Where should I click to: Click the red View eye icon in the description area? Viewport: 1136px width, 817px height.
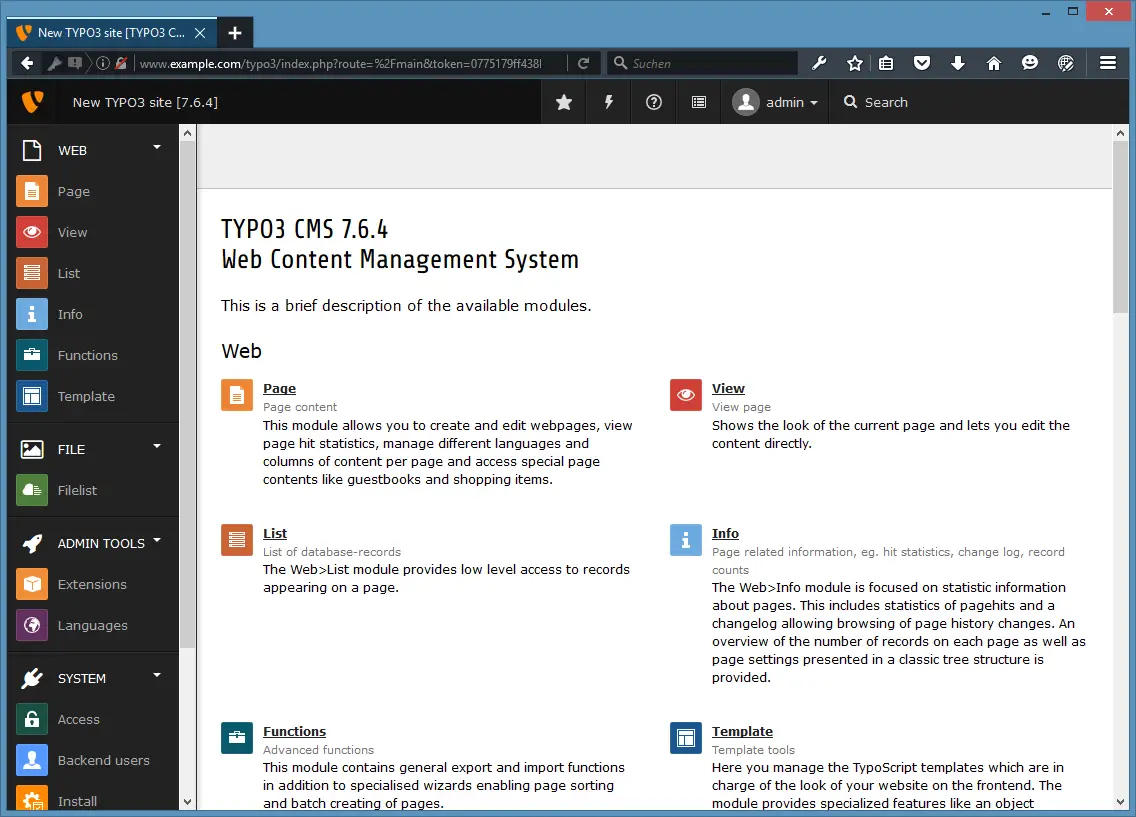point(685,395)
